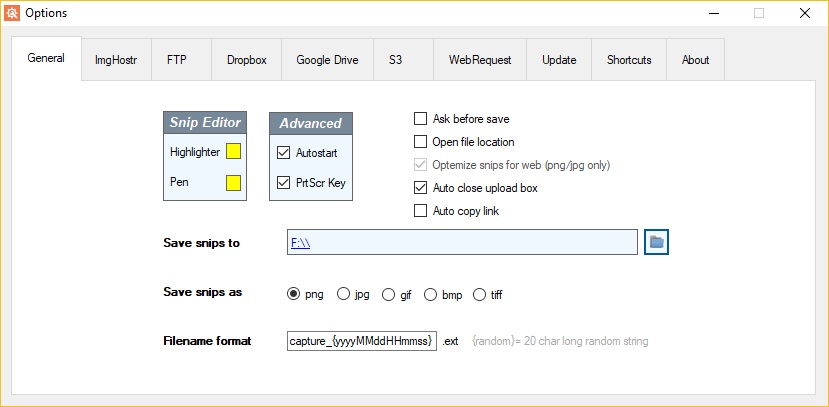The height and width of the screenshot is (407, 829).
Task: Switch to the ImgHostr tab
Action: (116, 60)
